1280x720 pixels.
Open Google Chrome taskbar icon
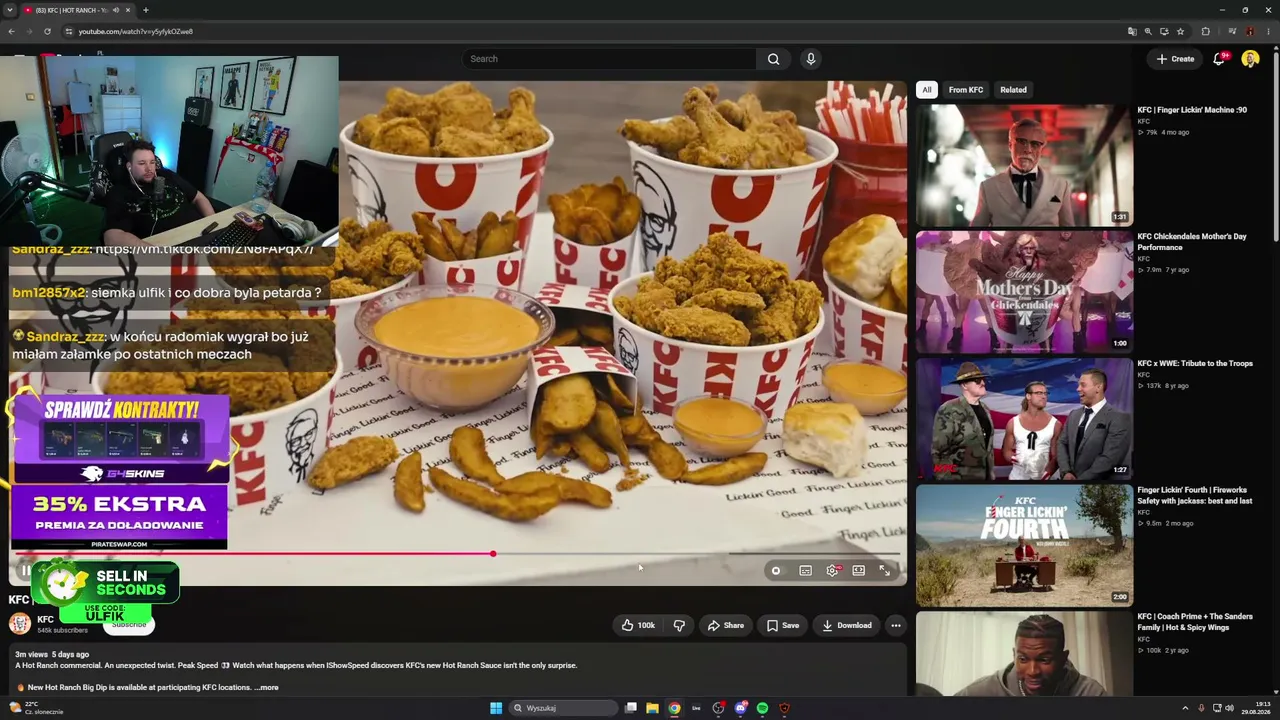(x=674, y=708)
